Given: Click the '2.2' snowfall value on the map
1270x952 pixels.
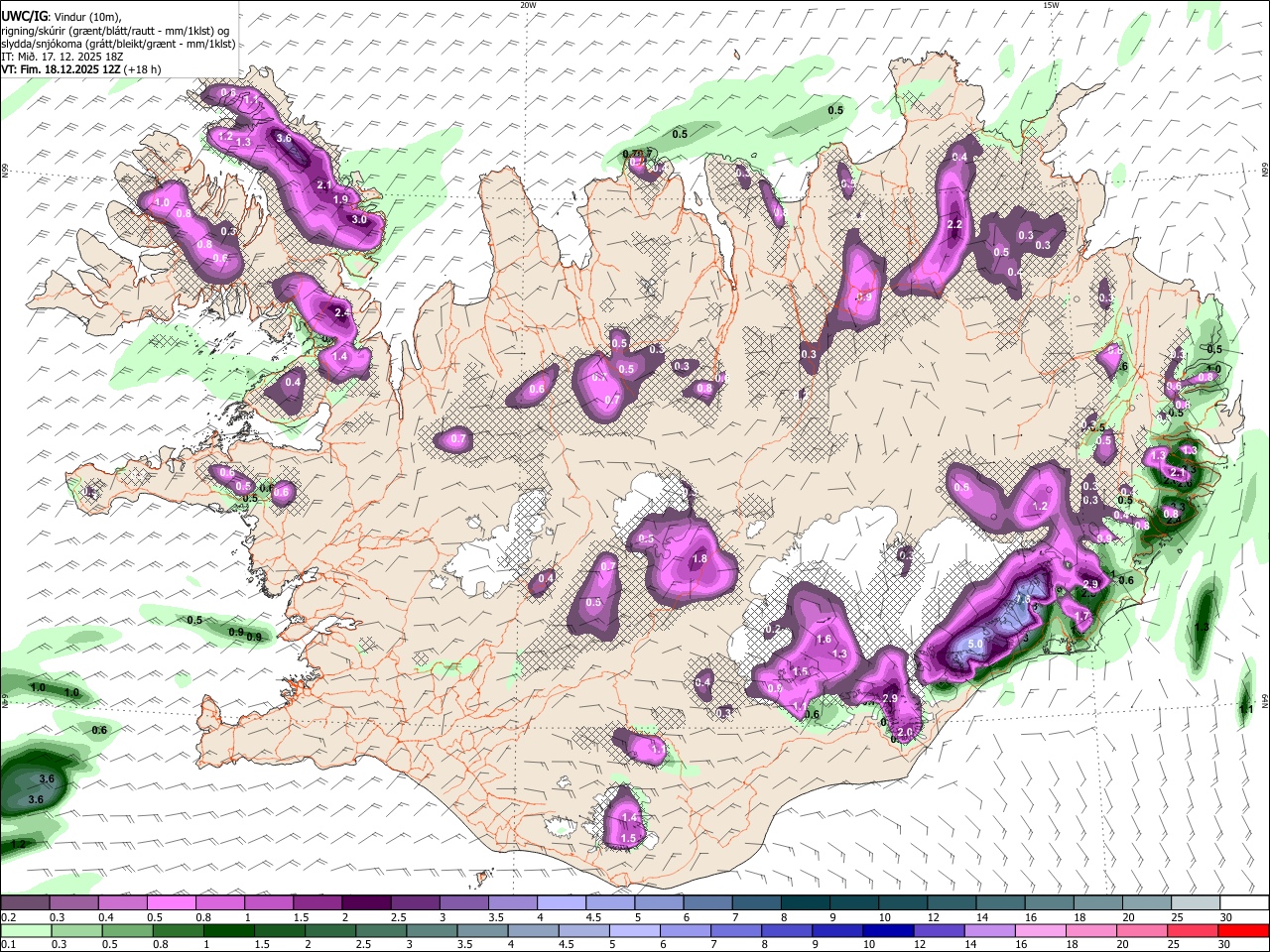Looking at the screenshot, I should coord(954,225).
